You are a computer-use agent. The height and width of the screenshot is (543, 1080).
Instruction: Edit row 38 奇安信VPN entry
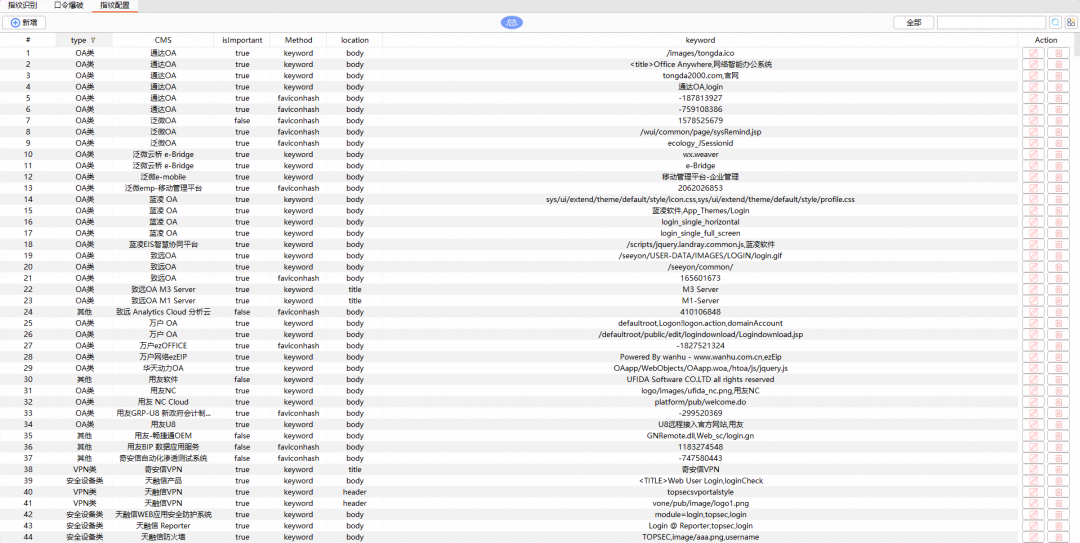pyautogui.click(x=1033, y=469)
